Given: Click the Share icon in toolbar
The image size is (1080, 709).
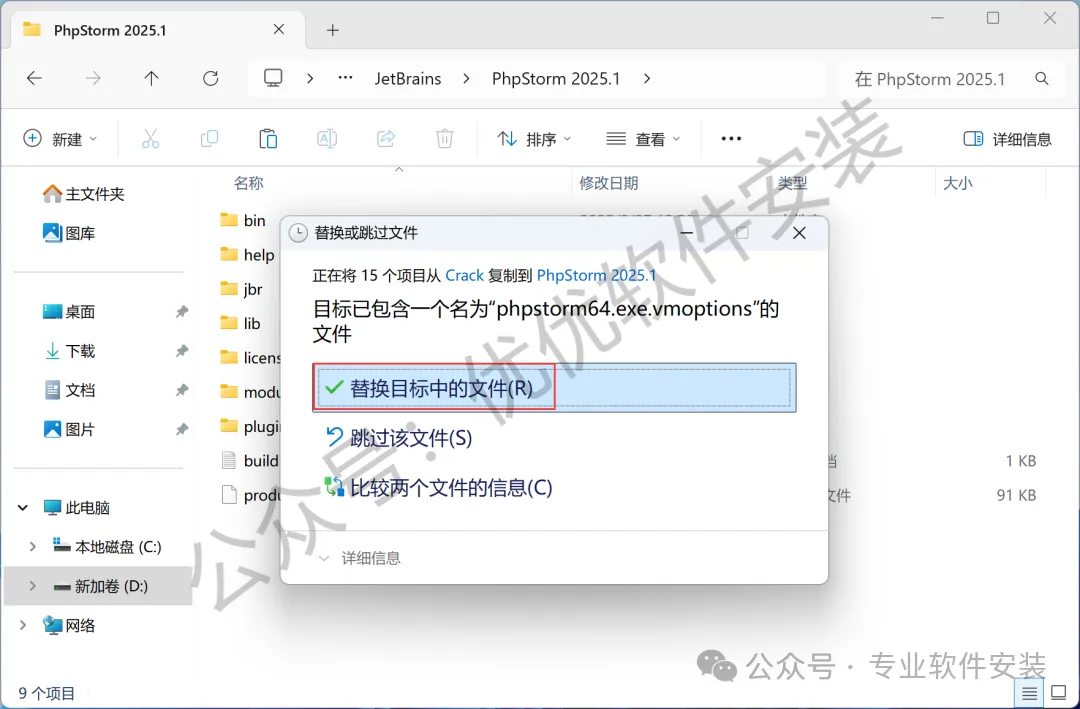Looking at the screenshot, I should click(x=386, y=139).
